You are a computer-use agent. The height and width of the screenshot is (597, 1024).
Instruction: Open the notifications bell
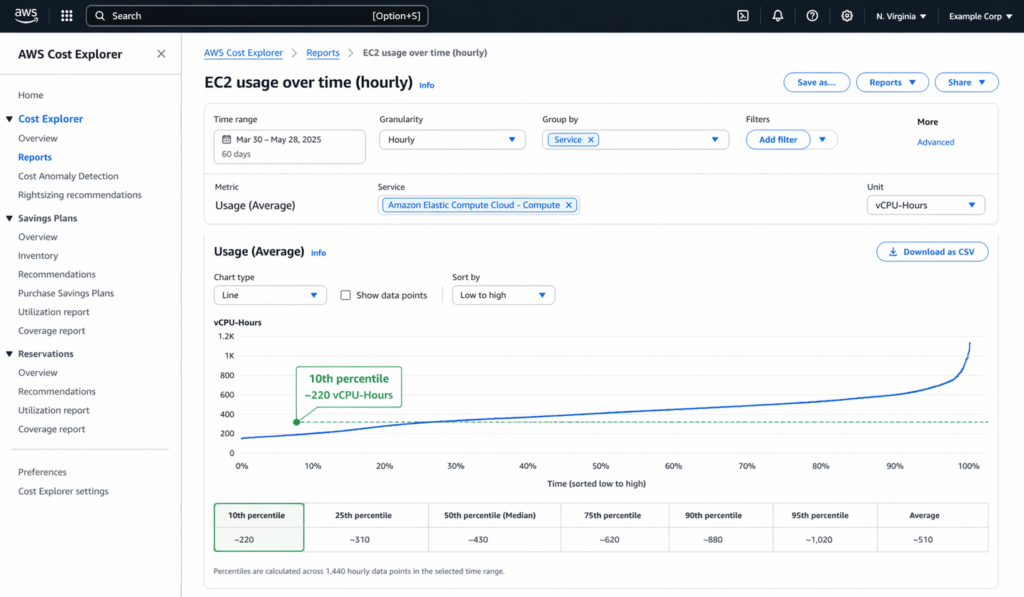tap(777, 15)
